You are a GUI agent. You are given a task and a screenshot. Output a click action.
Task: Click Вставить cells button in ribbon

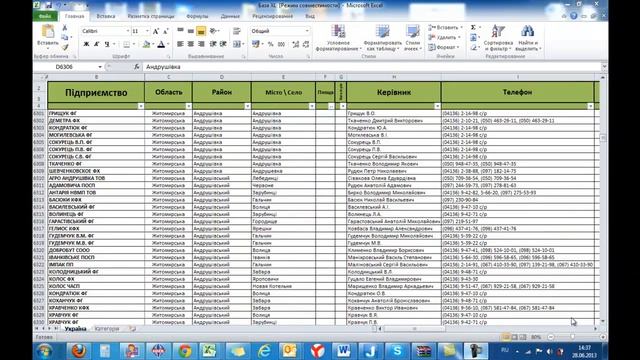[x=445, y=27]
